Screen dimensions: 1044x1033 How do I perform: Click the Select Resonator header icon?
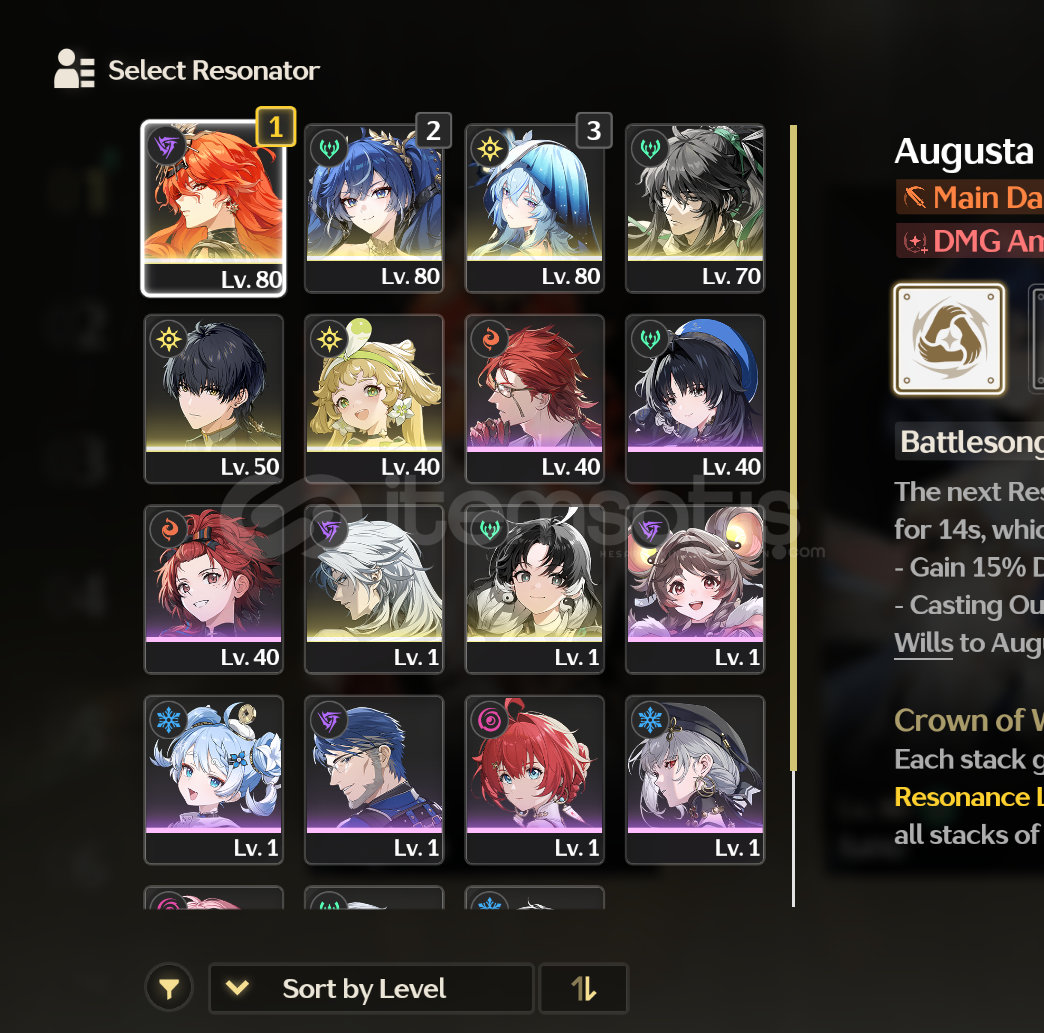[x=74, y=69]
